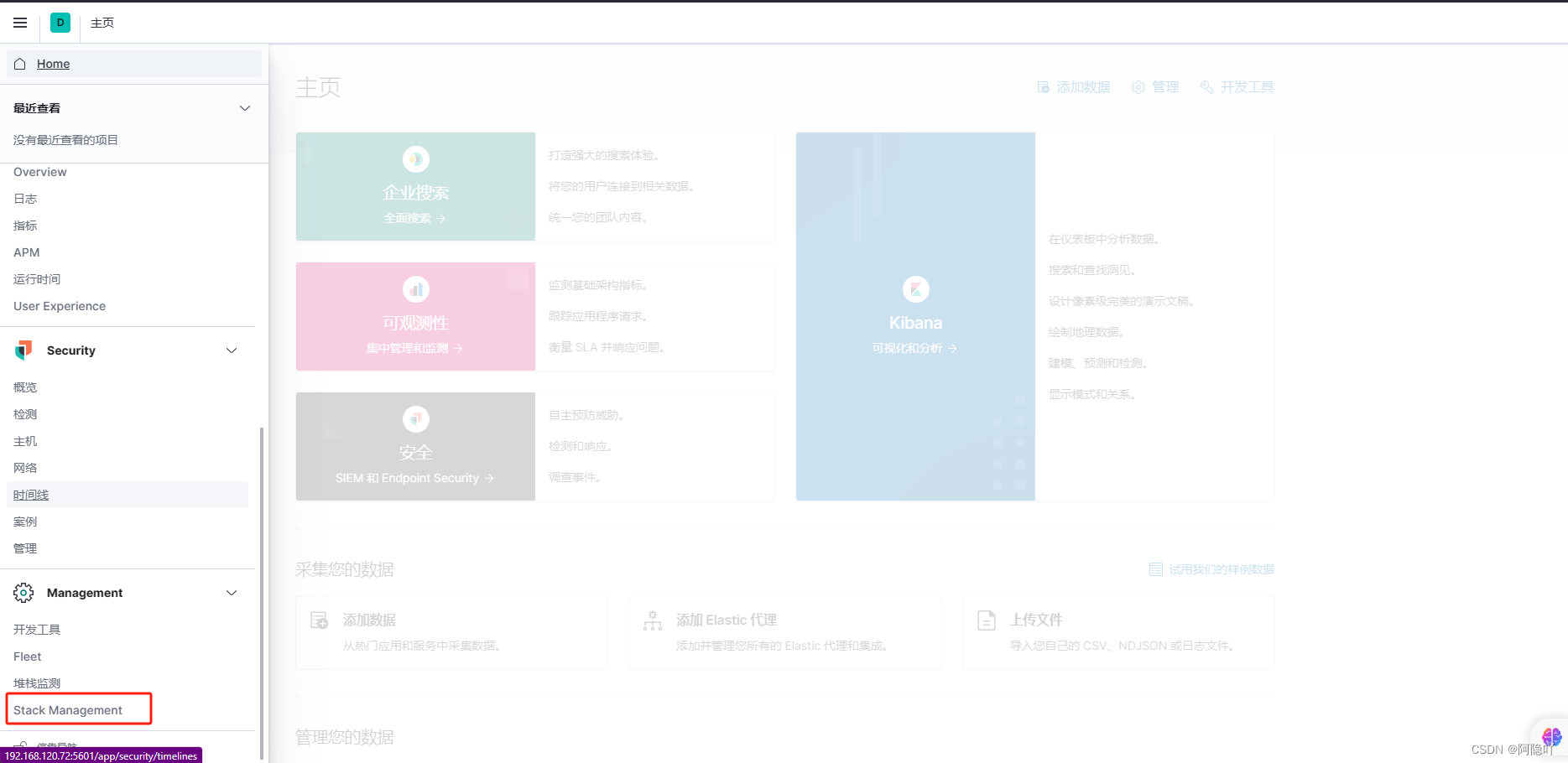This screenshot has width=1568, height=763.
Task: Open Fleet under Management
Action: (28, 657)
